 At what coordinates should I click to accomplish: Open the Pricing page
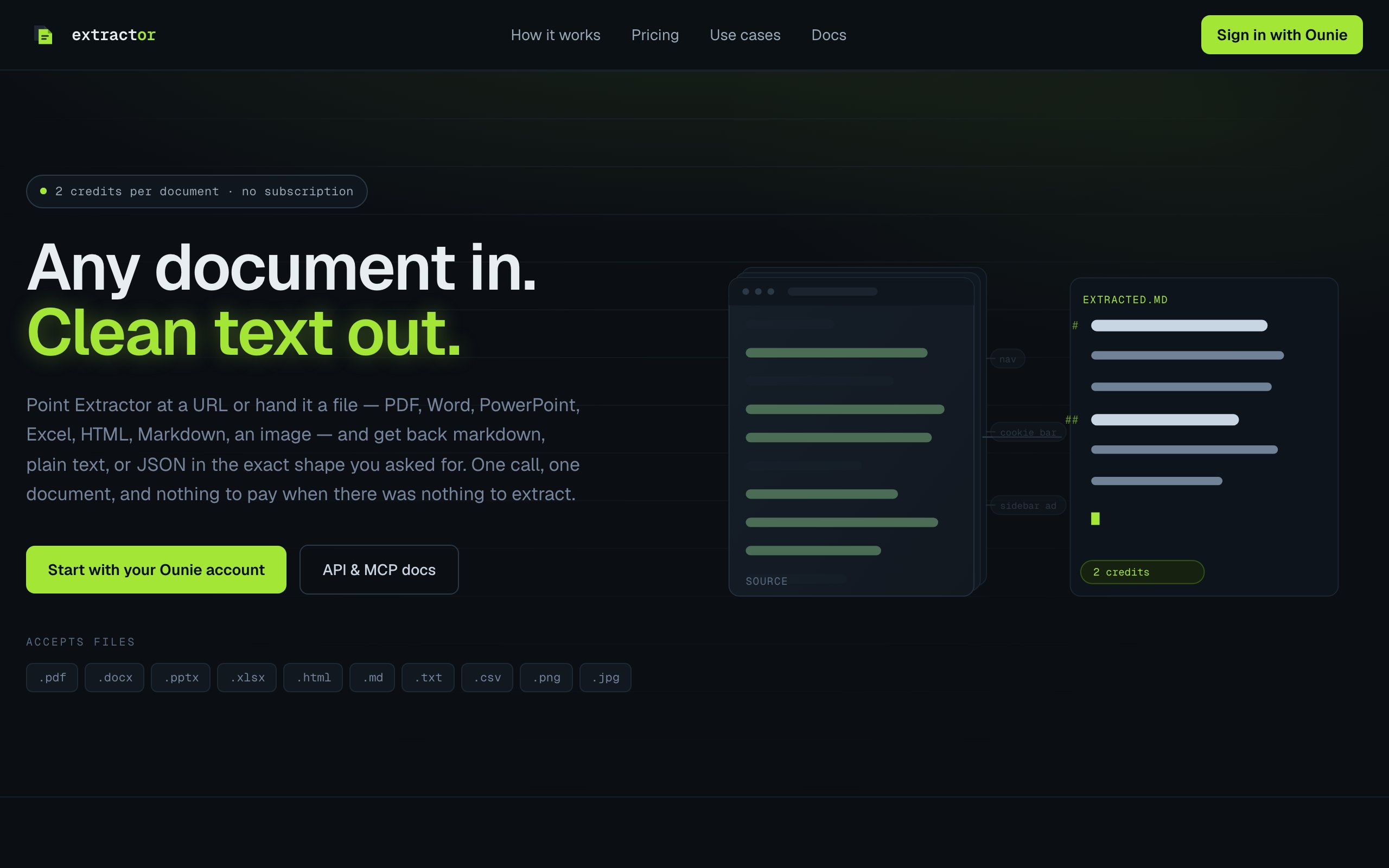click(655, 35)
